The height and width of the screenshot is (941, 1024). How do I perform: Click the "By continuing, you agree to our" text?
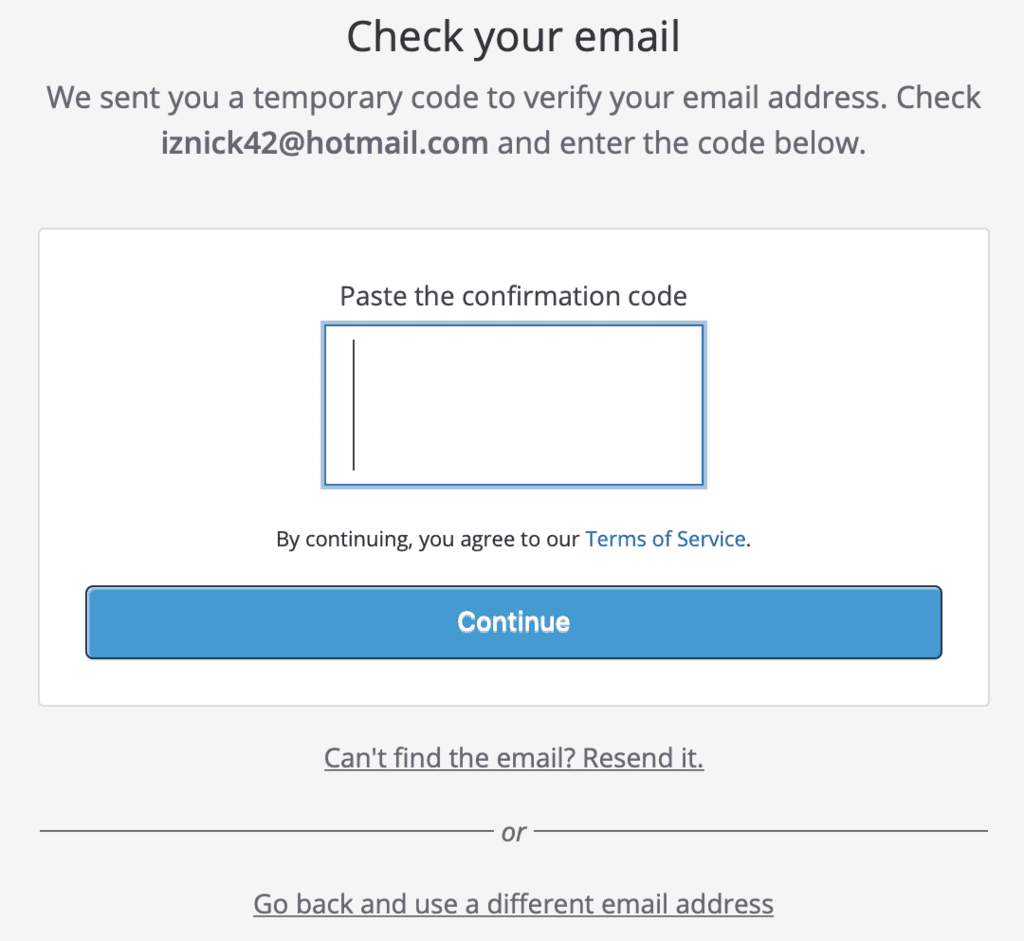click(427, 539)
